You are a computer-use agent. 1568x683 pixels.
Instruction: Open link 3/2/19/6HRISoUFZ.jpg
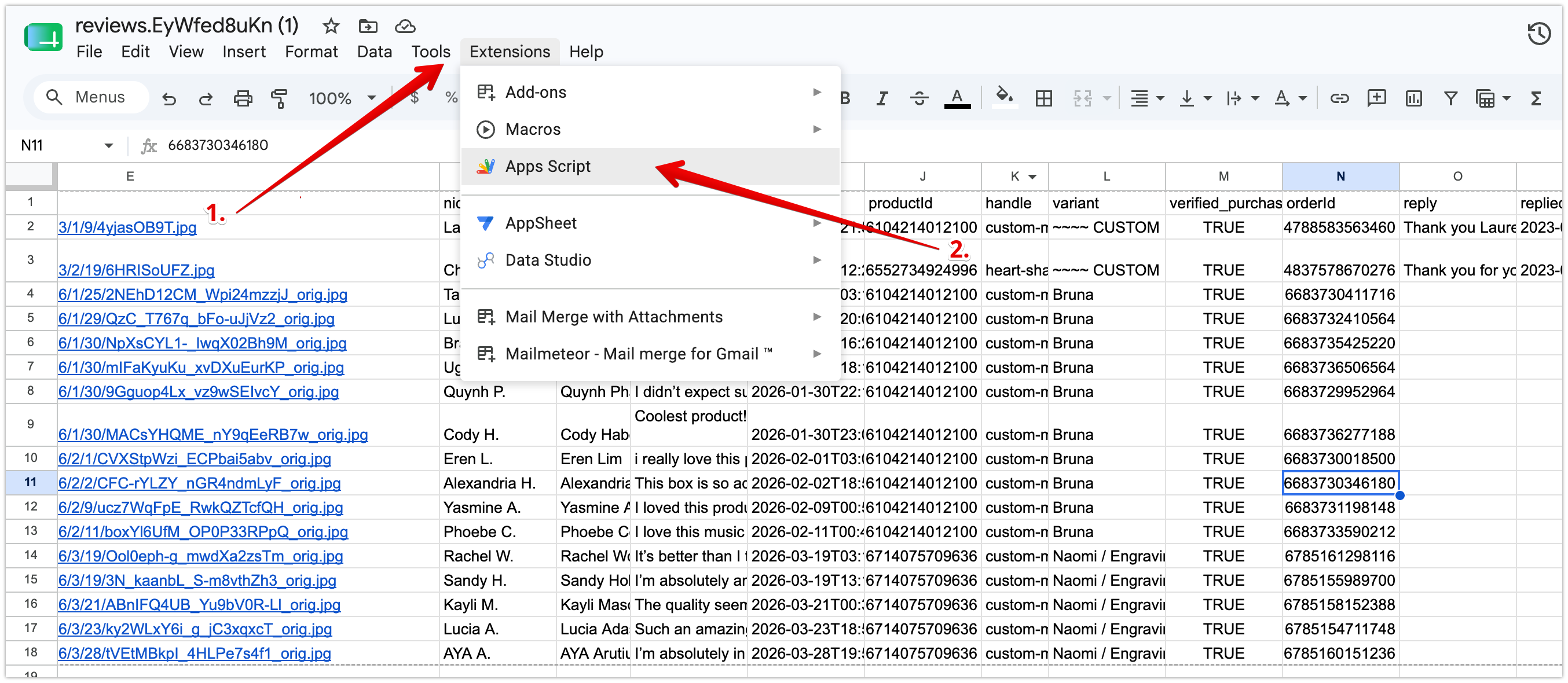click(x=136, y=270)
